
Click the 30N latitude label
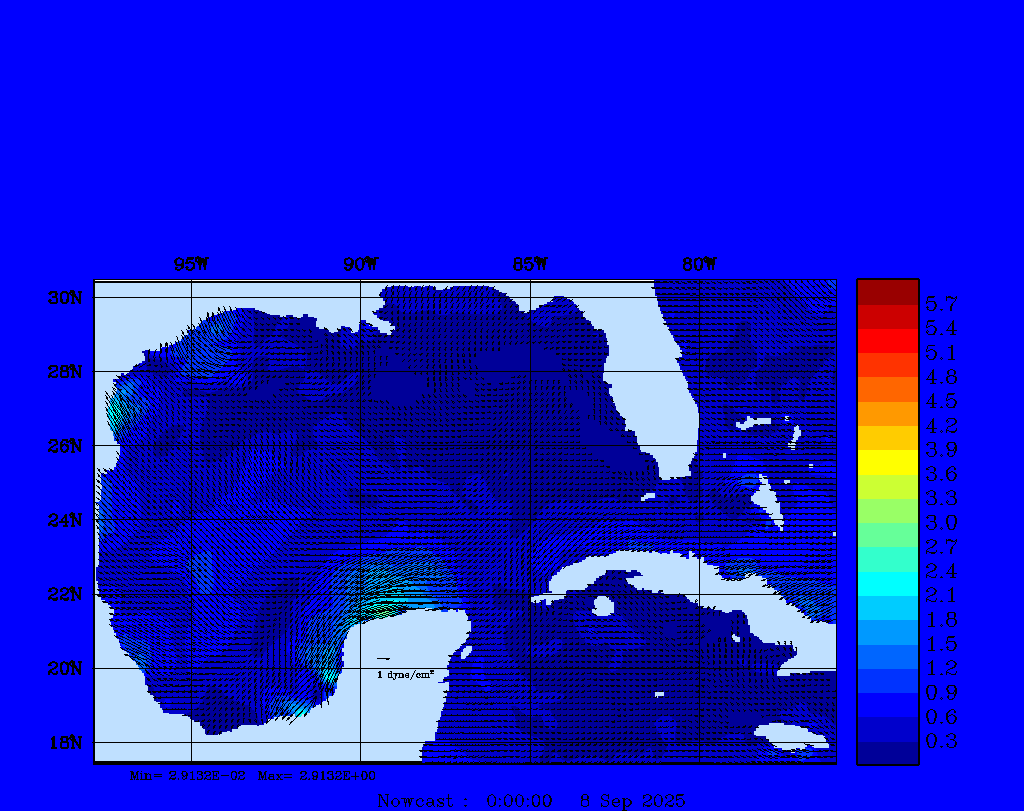64,298
